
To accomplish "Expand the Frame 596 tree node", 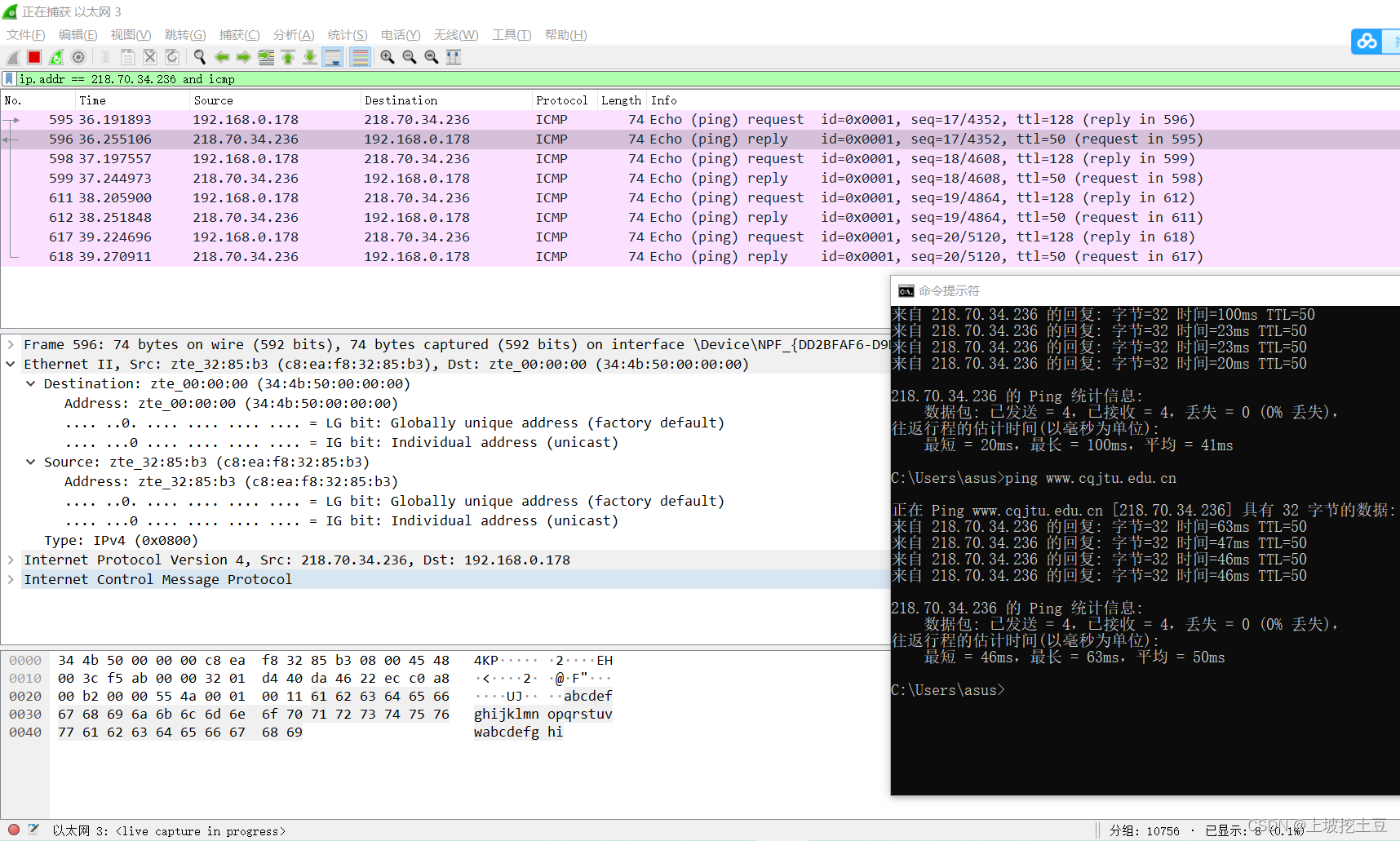I will click(11, 345).
